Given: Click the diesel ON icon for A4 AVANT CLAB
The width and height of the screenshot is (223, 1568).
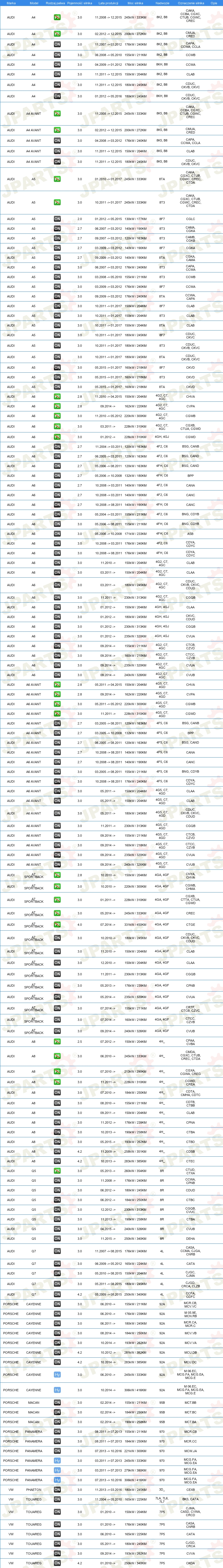Looking at the screenshot, I should pos(57,151).
